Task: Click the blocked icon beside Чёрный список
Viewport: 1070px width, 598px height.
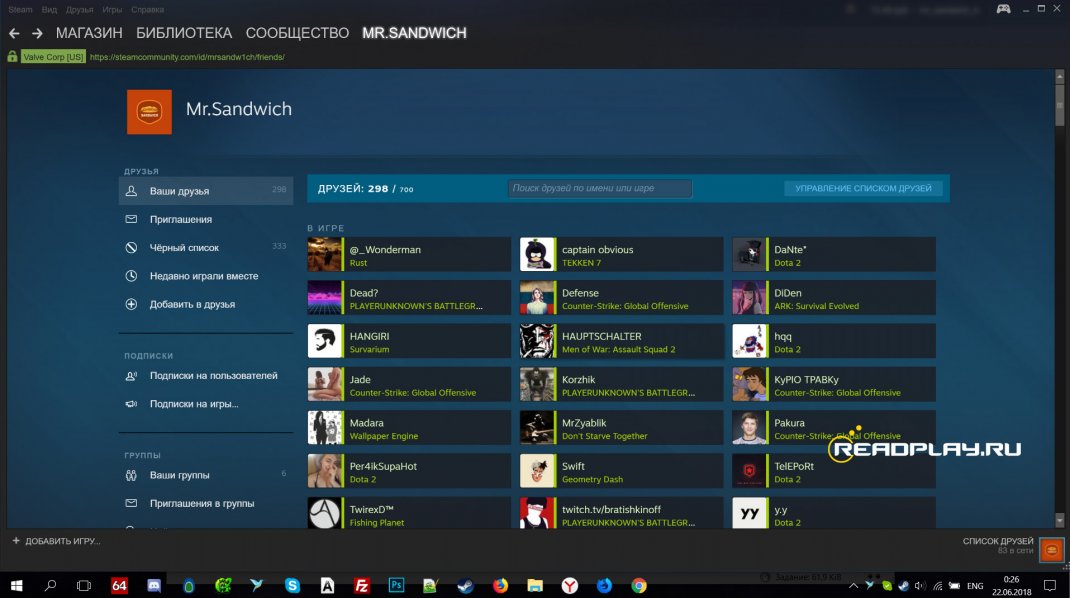Action: pyautogui.click(x=131, y=247)
